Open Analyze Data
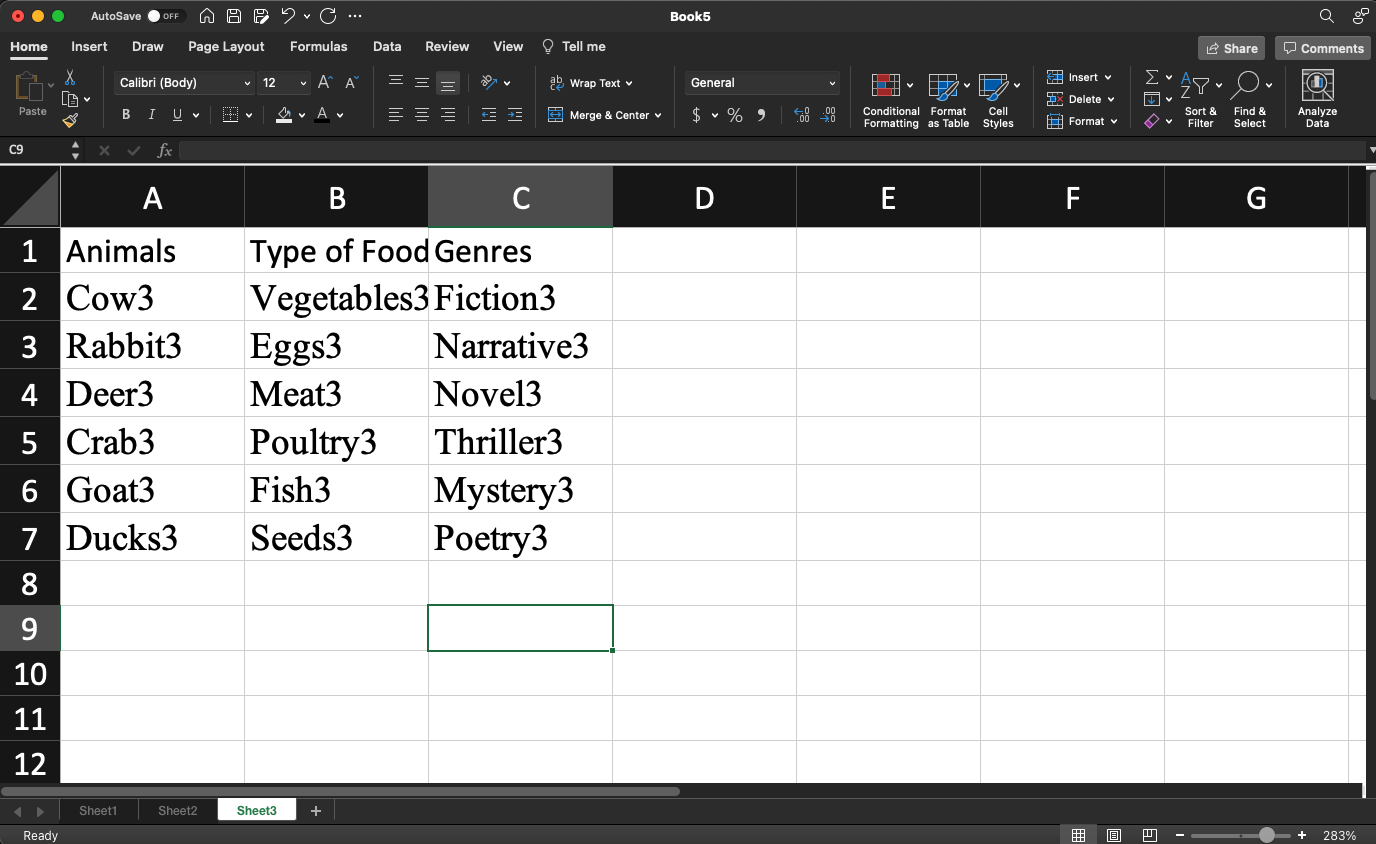 tap(1317, 99)
